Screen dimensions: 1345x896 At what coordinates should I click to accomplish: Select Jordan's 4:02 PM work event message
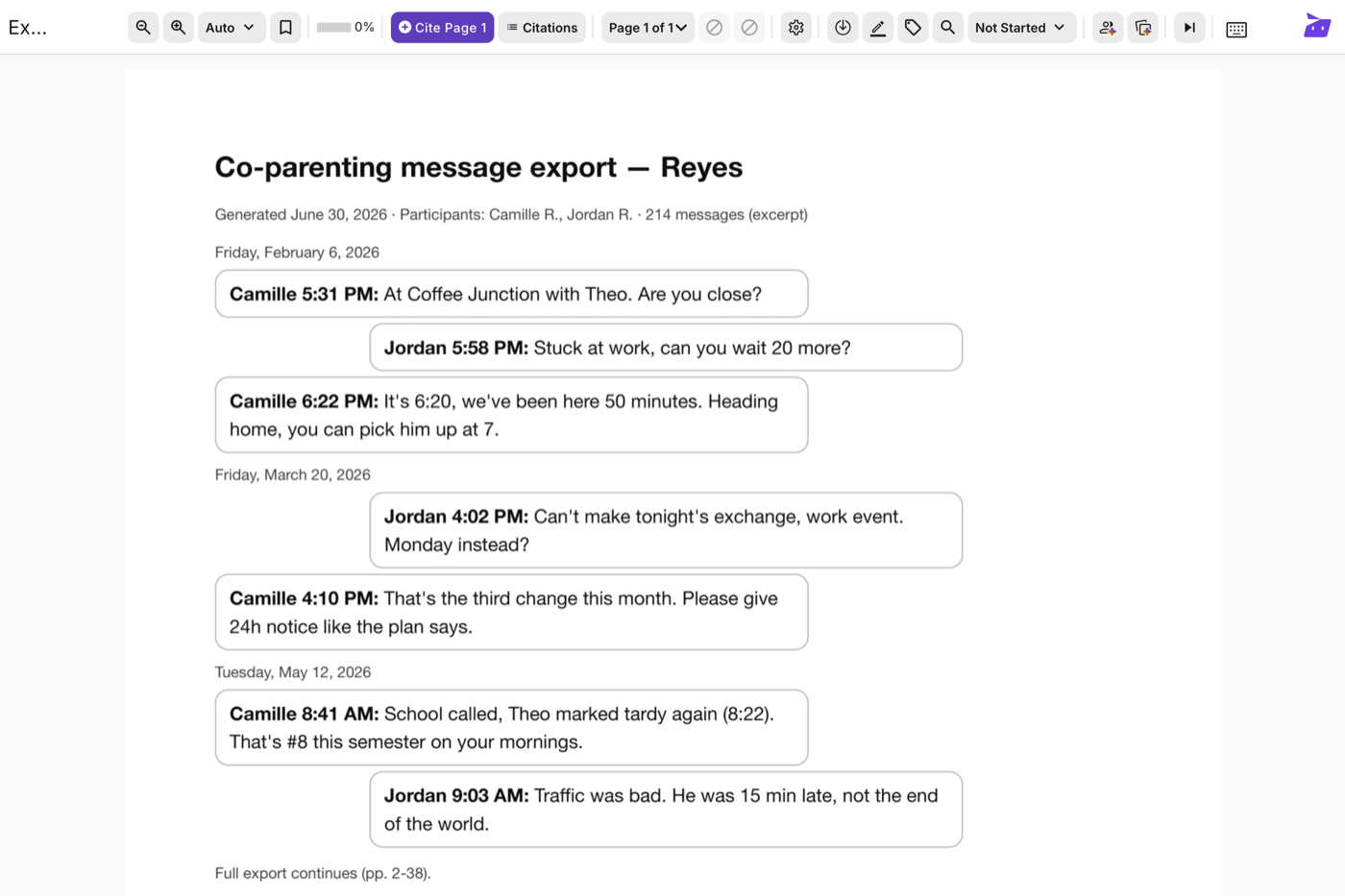coord(666,530)
